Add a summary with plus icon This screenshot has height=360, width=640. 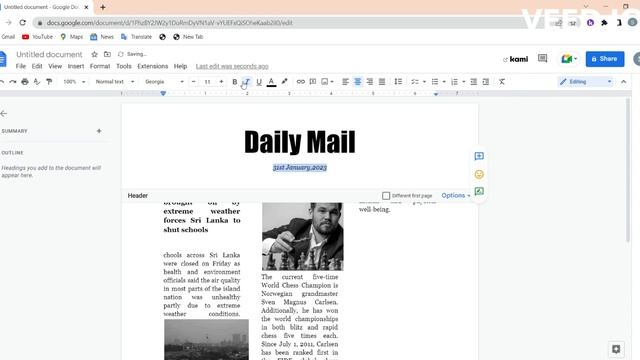point(99,131)
